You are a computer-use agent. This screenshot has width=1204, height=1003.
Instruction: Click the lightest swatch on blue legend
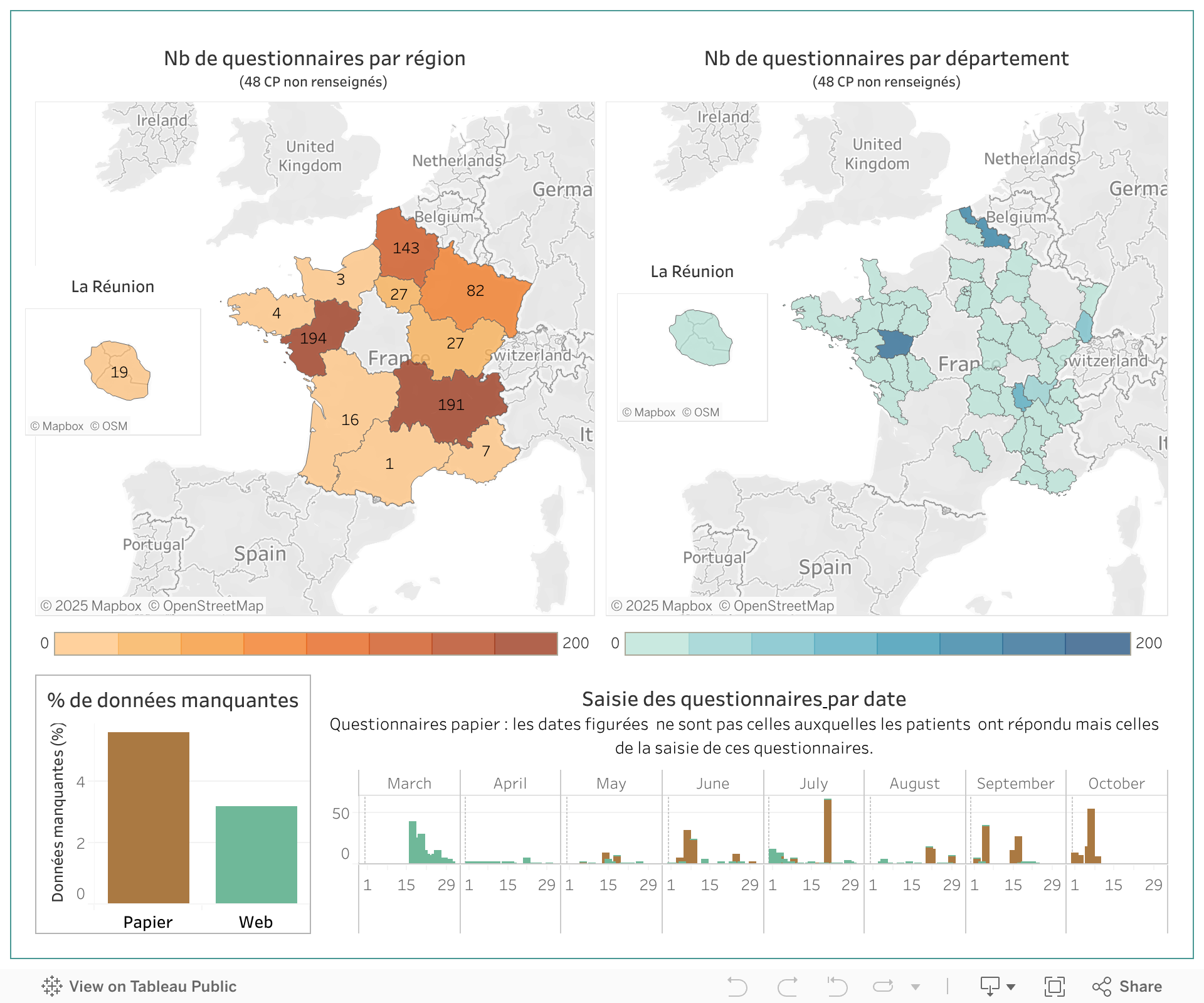click(657, 644)
